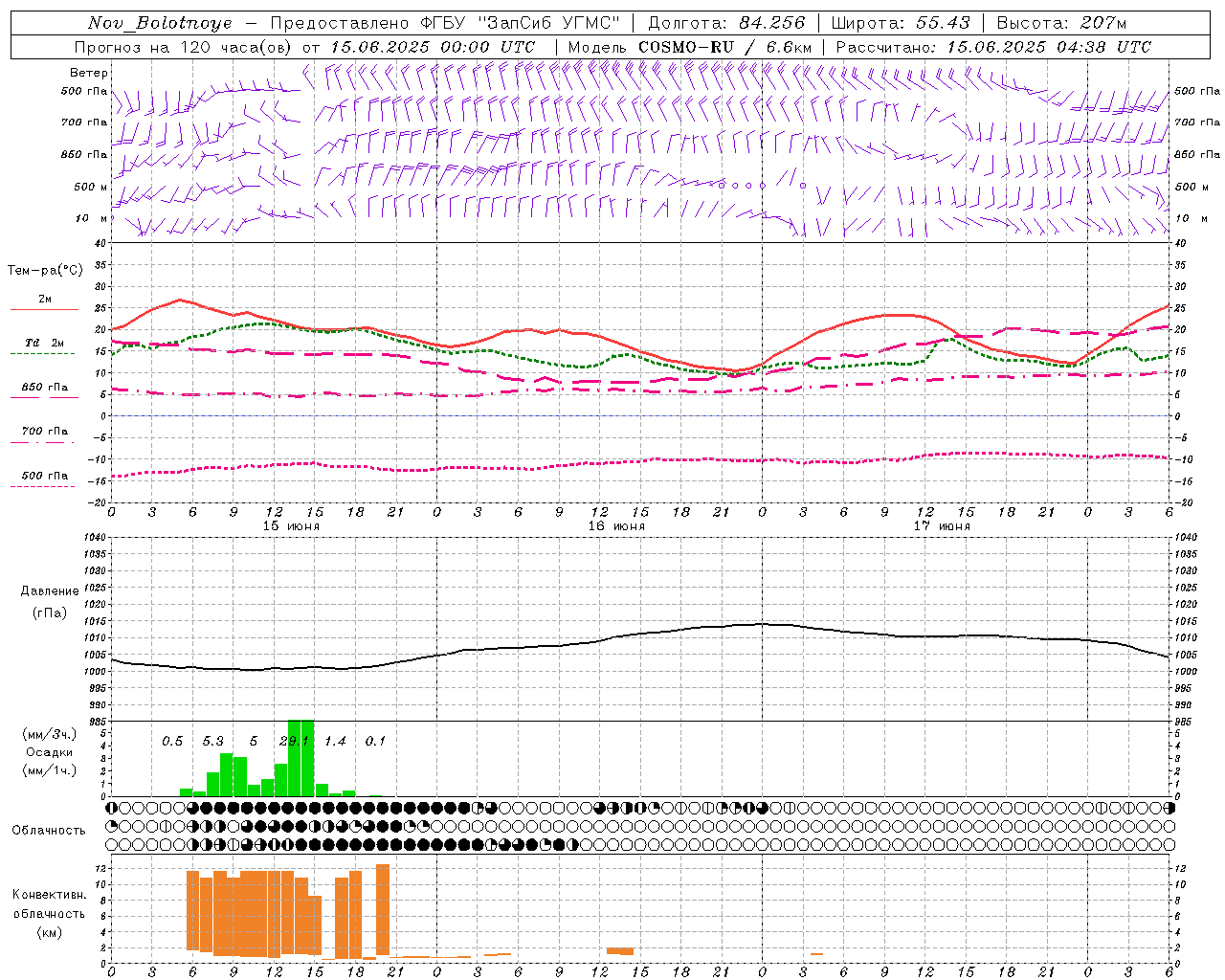Select the latitude value 55.43
Image resolution: width=1225 pixels, height=980 pixels.
(x=943, y=23)
